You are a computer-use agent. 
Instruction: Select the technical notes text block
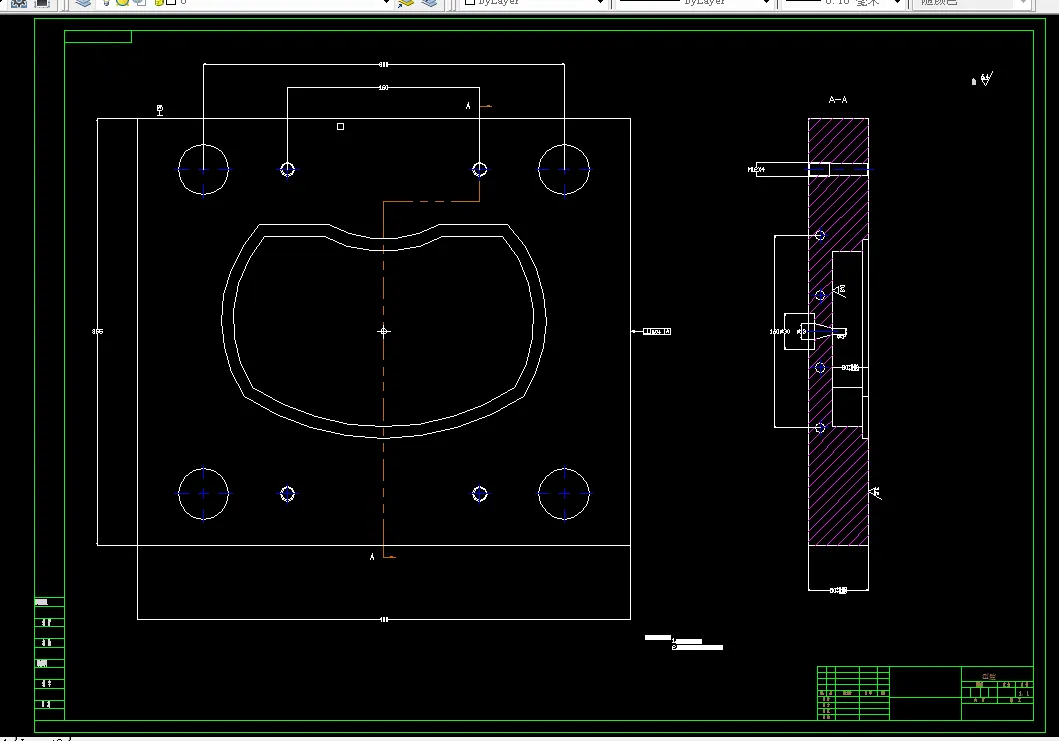pyautogui.click(x=683, y=642)
